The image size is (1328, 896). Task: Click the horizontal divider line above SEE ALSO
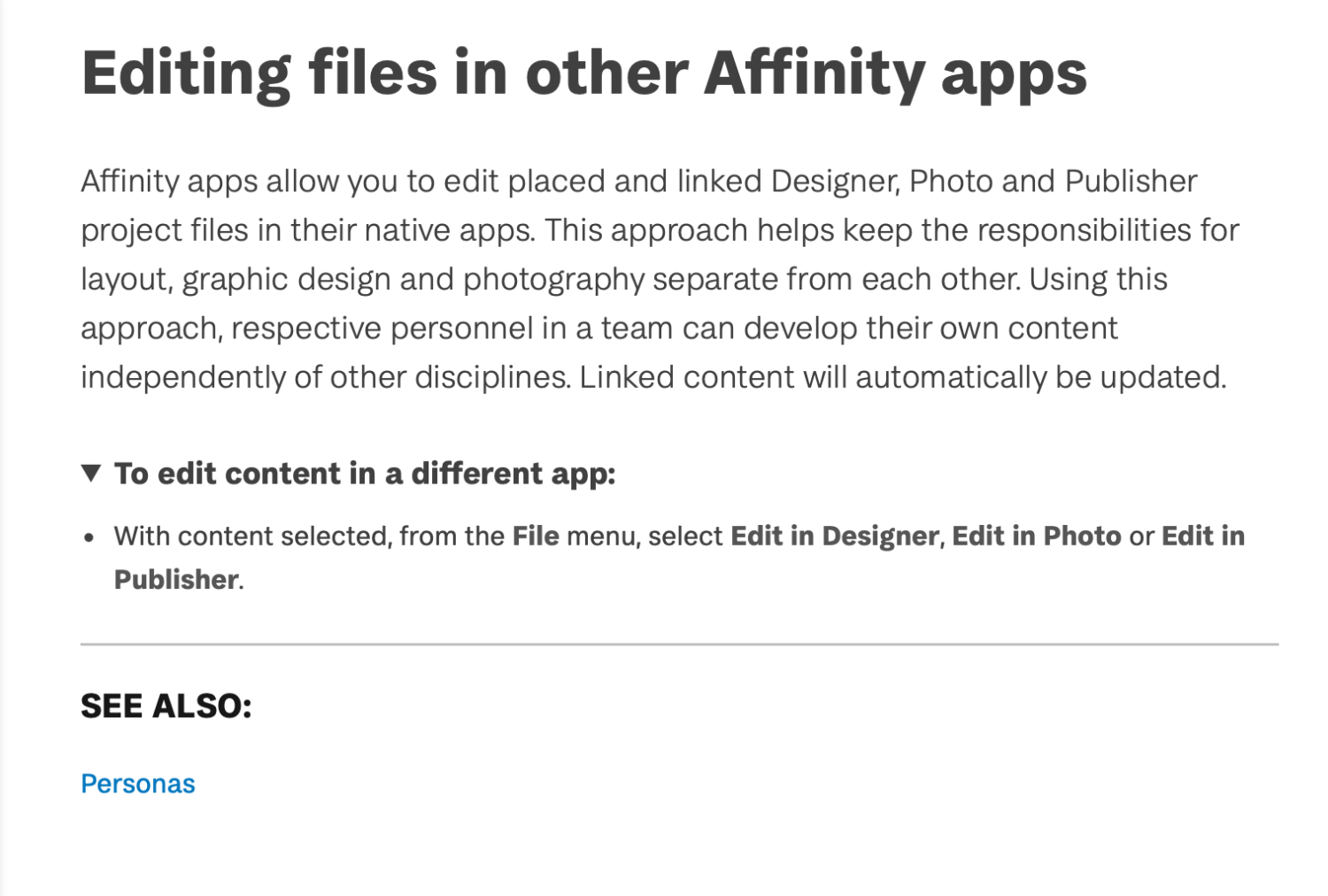[679, 645]
